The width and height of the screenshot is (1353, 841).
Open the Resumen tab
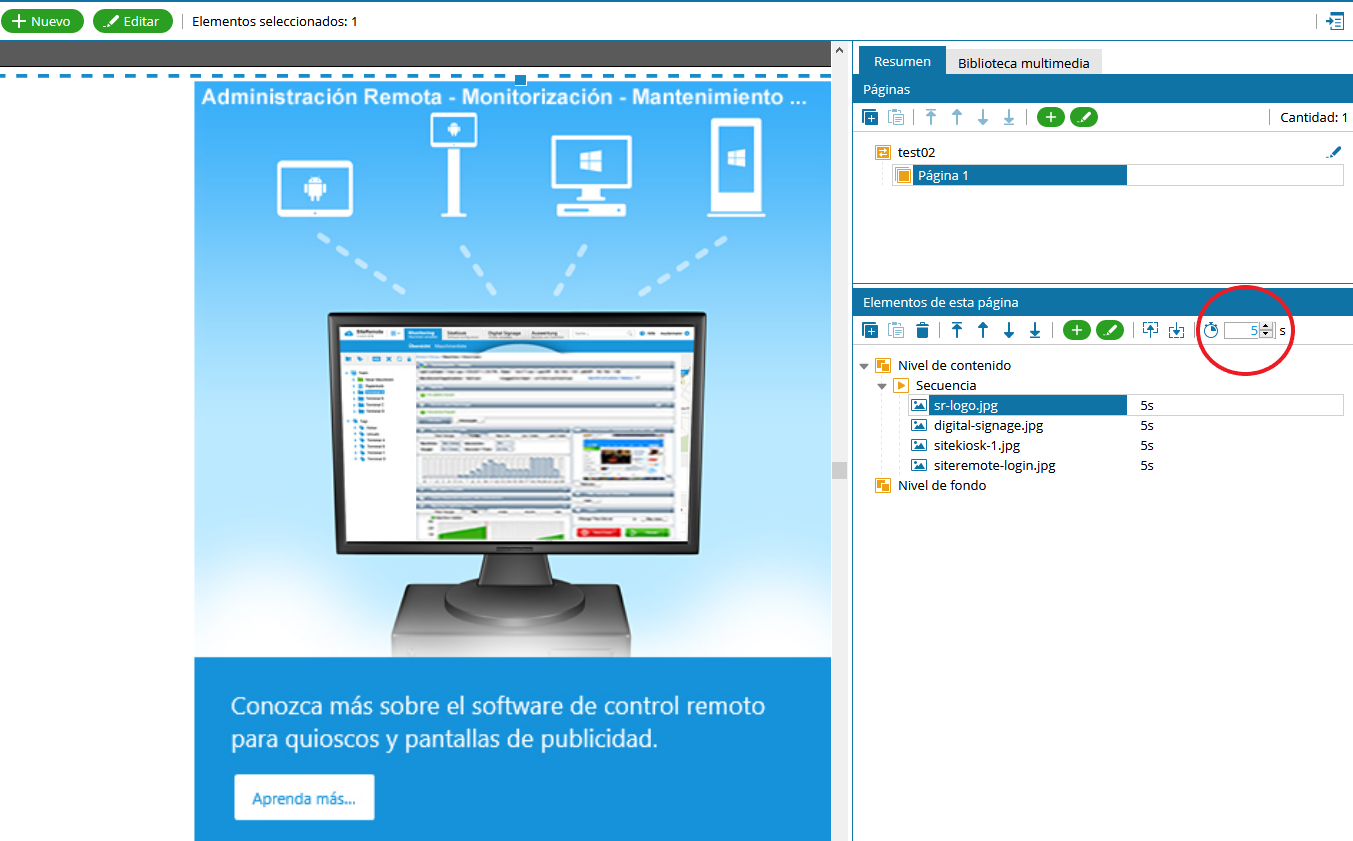coord(901,61)
